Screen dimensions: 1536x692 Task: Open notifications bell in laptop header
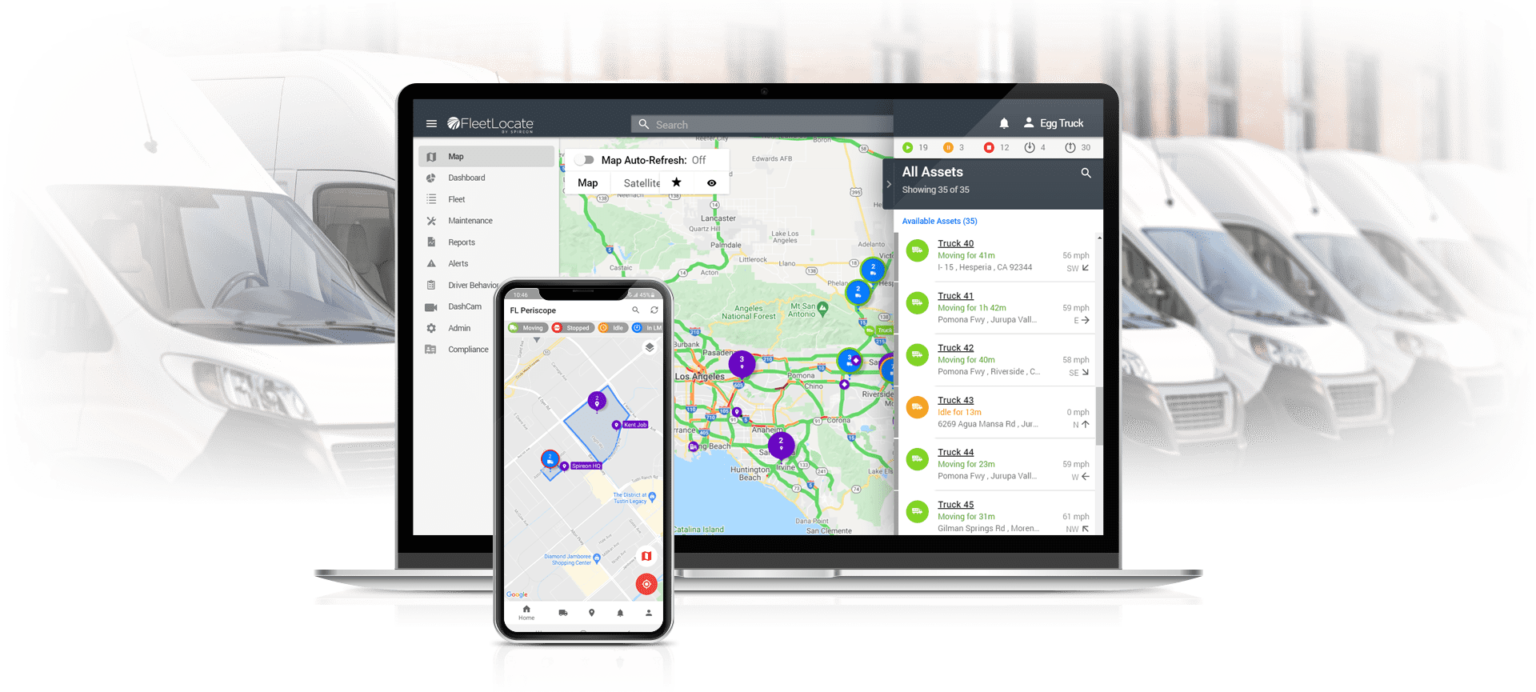click(x=1004, y=123)
